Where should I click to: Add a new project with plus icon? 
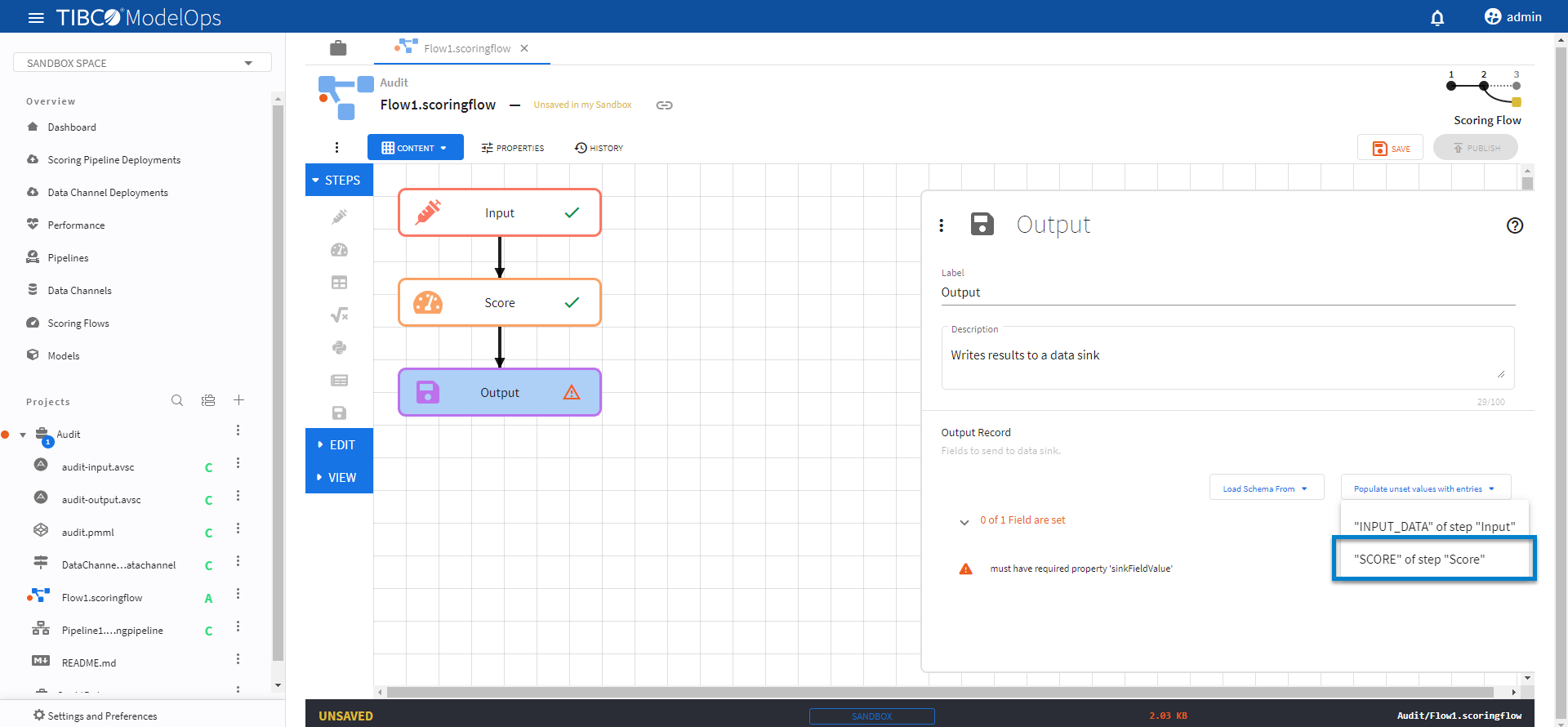pyautogui.click(x=238, y=400)
